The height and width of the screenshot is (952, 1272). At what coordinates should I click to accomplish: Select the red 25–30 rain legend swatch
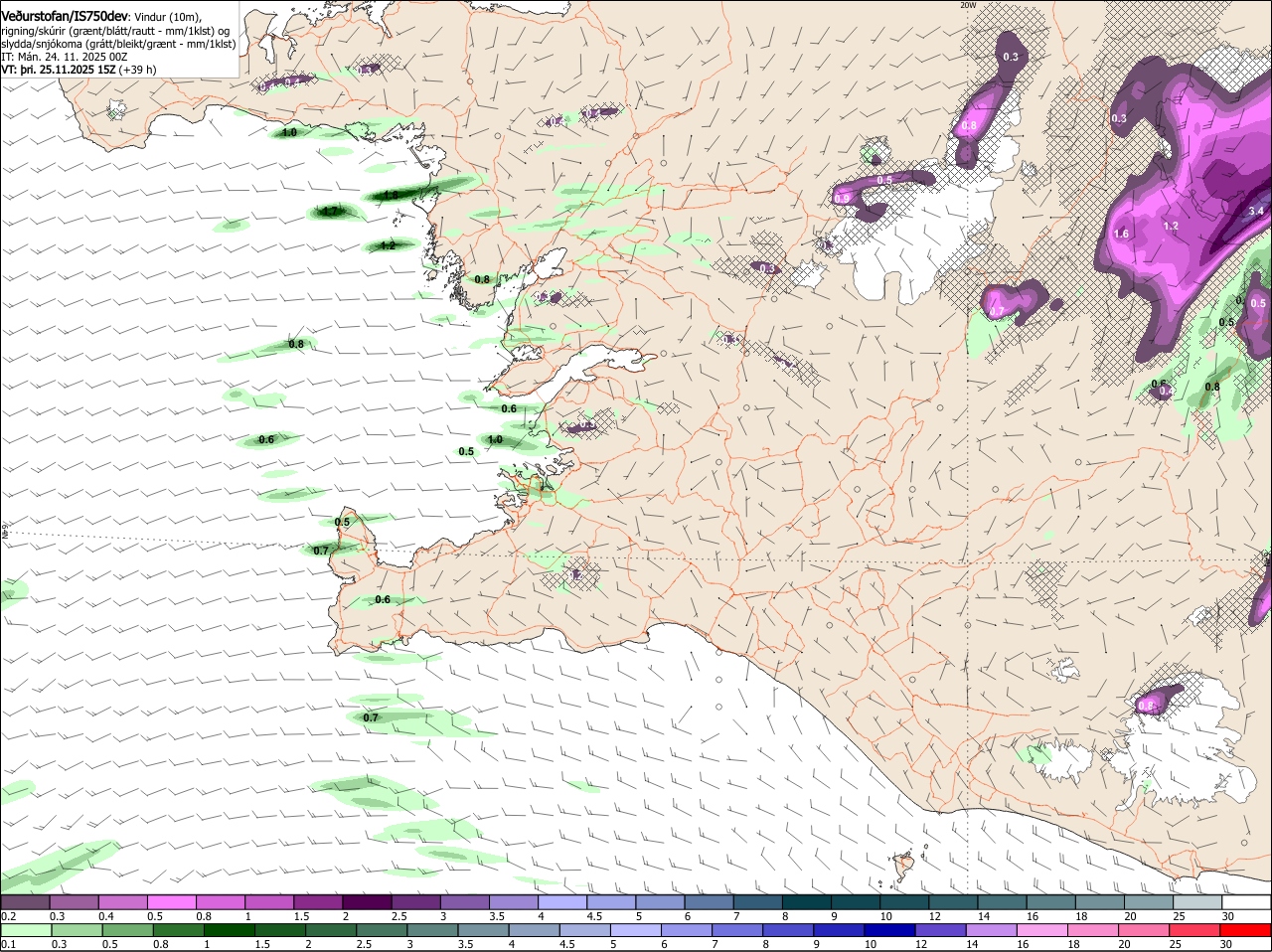point(1195,929)
